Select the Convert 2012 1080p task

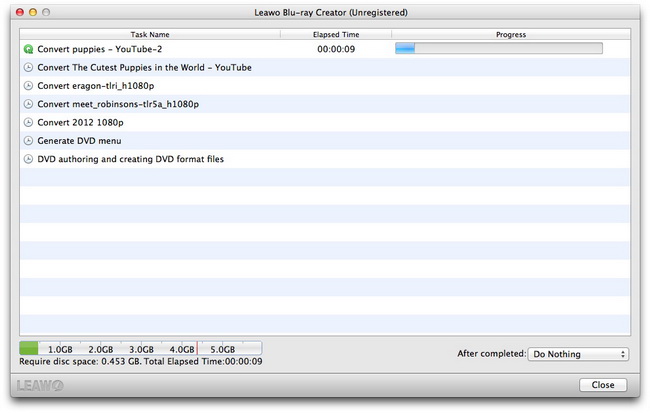[x=325, y=122]
